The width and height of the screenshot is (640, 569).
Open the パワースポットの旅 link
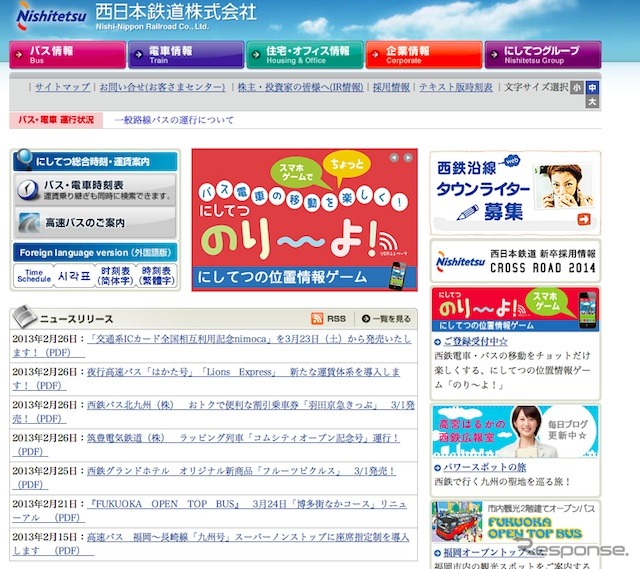[484, 467]
